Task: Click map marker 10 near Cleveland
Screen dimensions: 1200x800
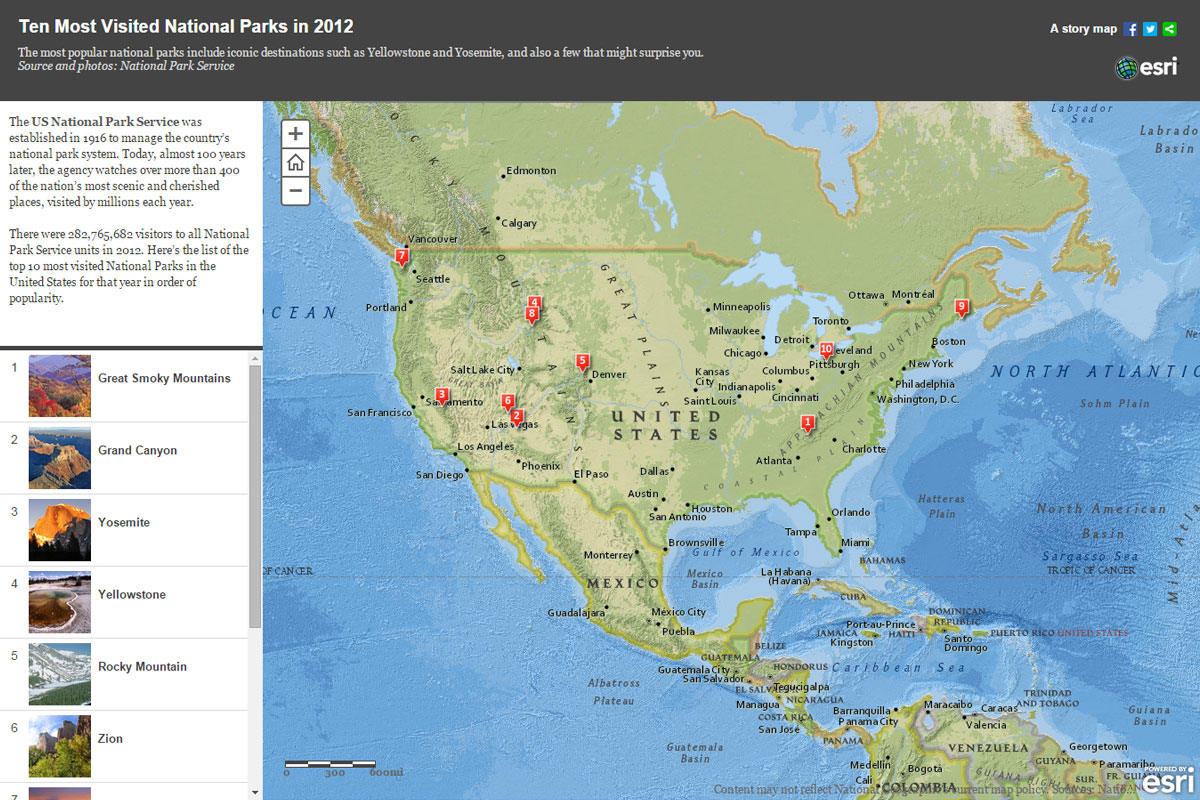Action: click(x=826, y=350)
